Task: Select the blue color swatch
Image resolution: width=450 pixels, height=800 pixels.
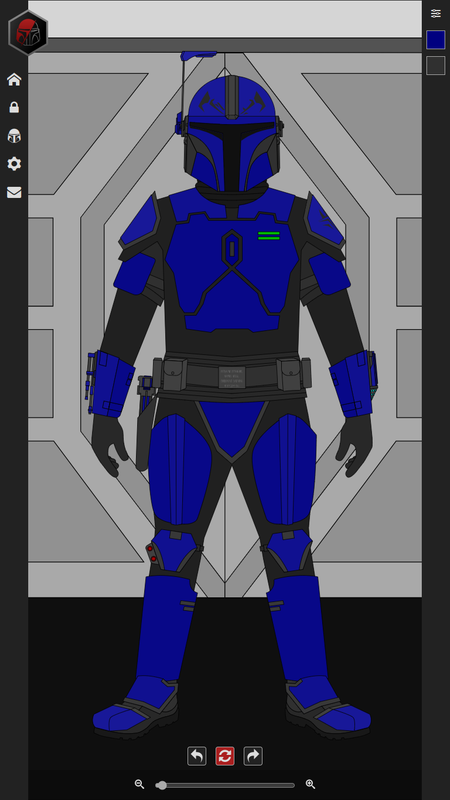Action: tap(436, 40)
